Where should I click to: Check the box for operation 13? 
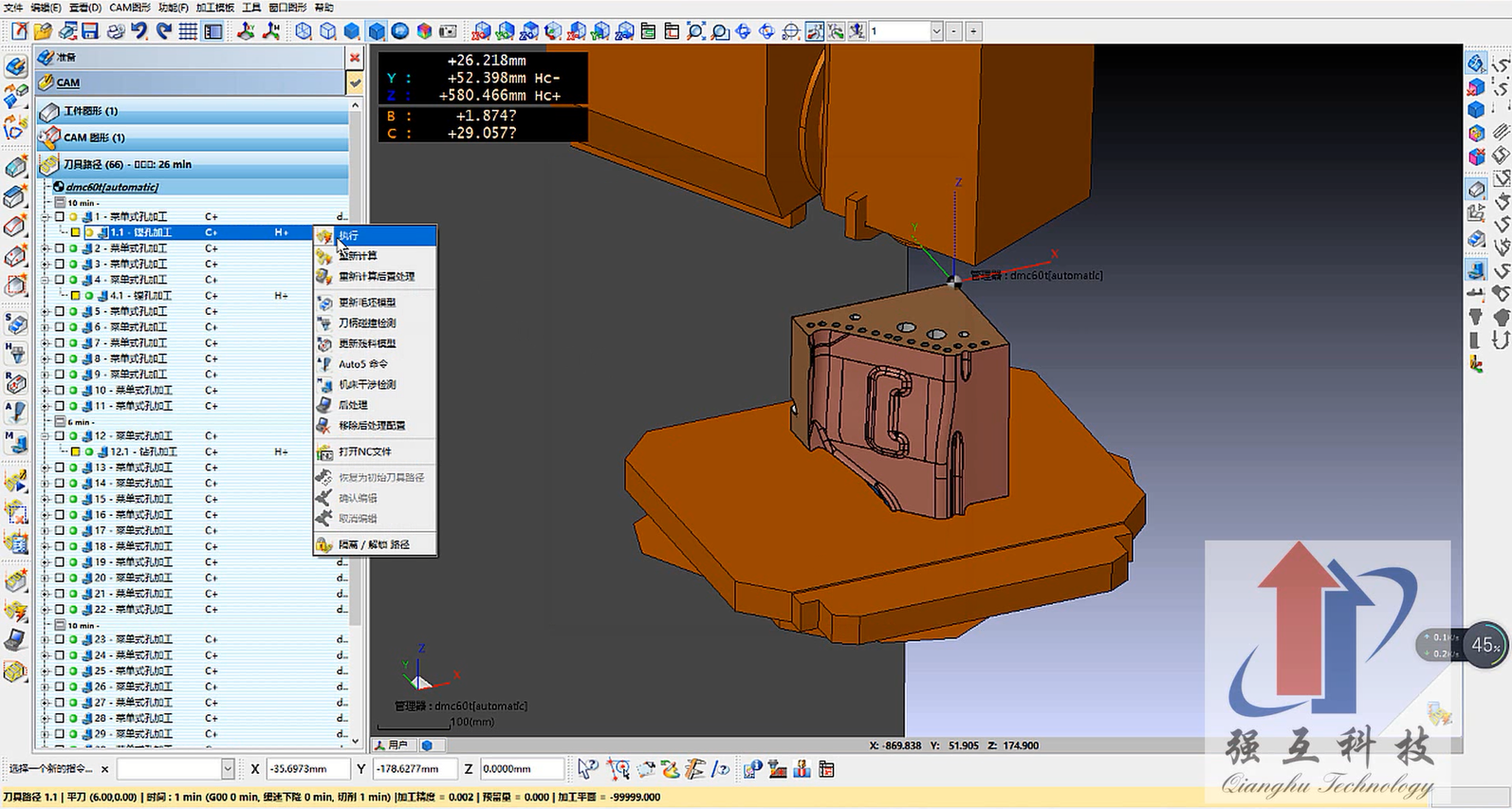[x=59, y=468]
